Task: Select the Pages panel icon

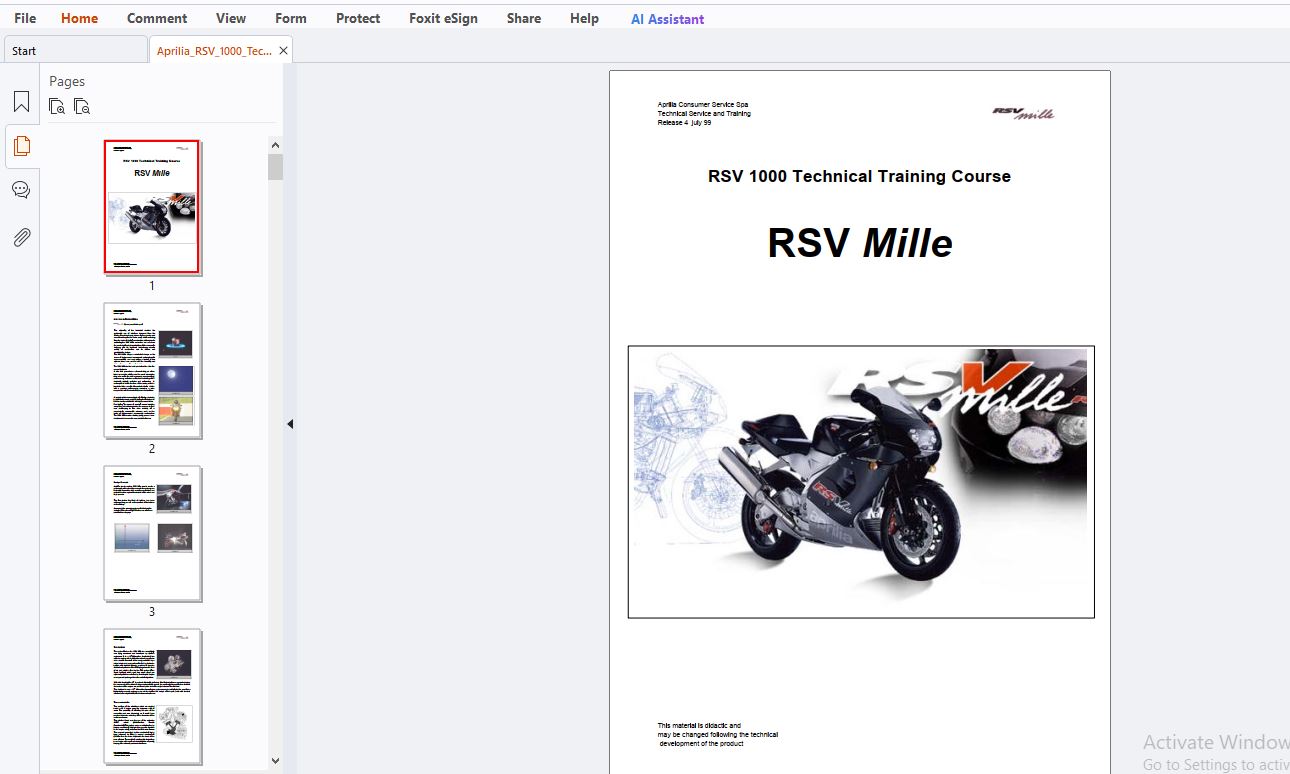Action: click(x=21, y=146)
